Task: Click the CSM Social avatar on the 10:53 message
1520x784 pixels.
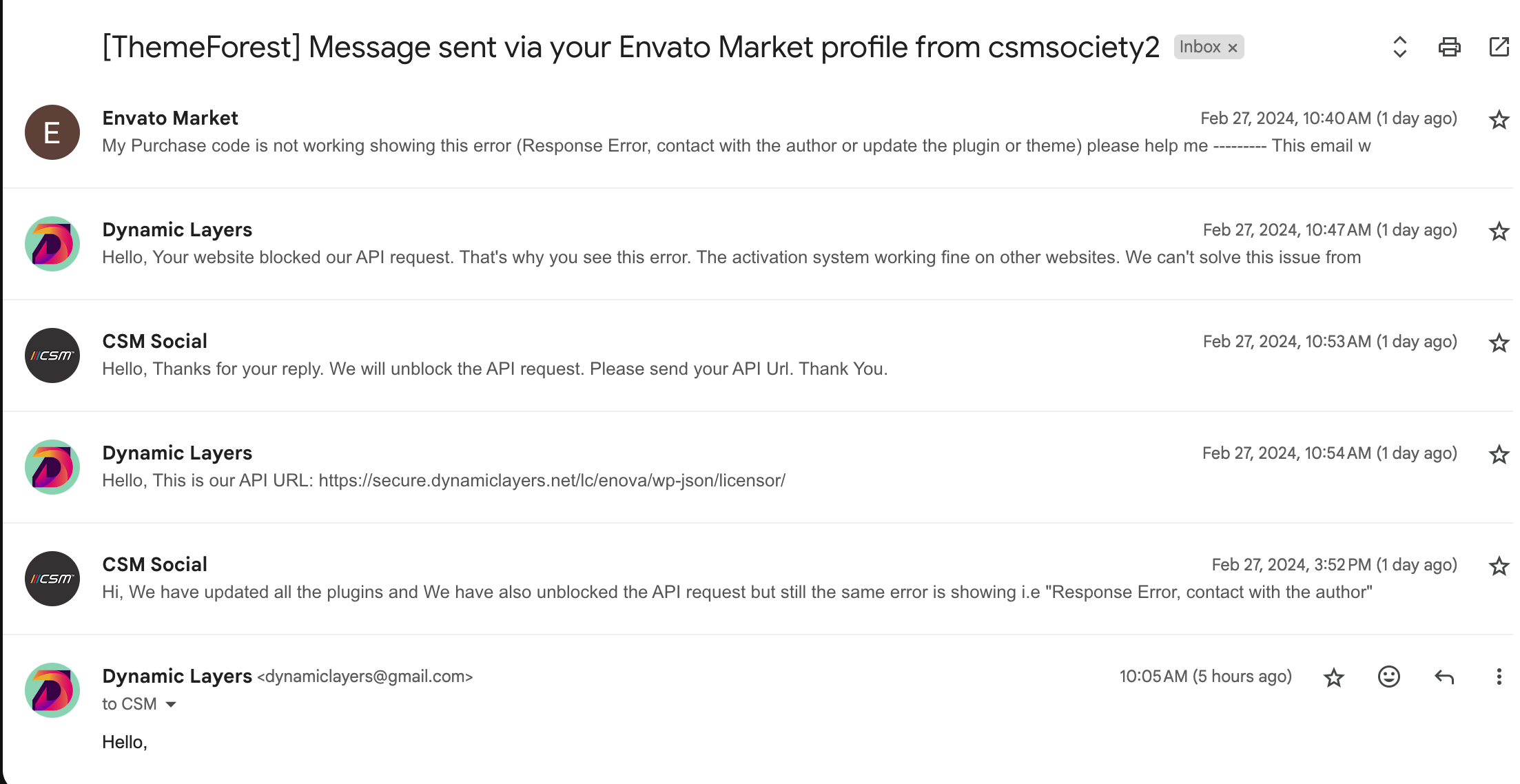Action: (x=52, y=355)
